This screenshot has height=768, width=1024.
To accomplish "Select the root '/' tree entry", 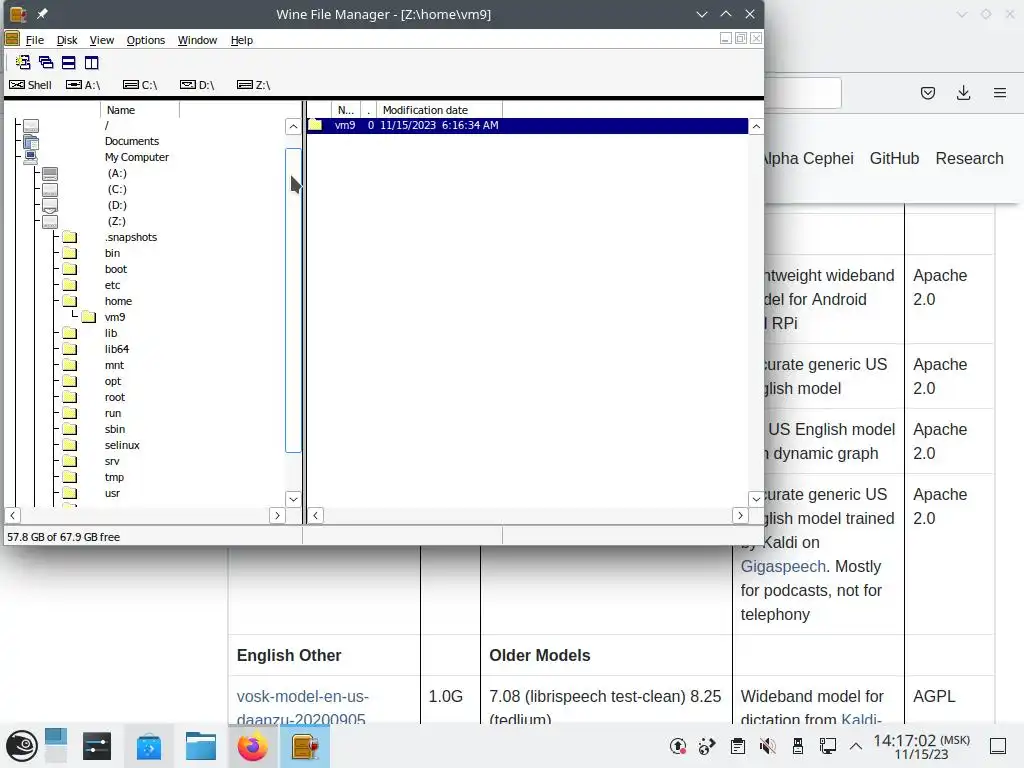I will [x=106, y=125].
